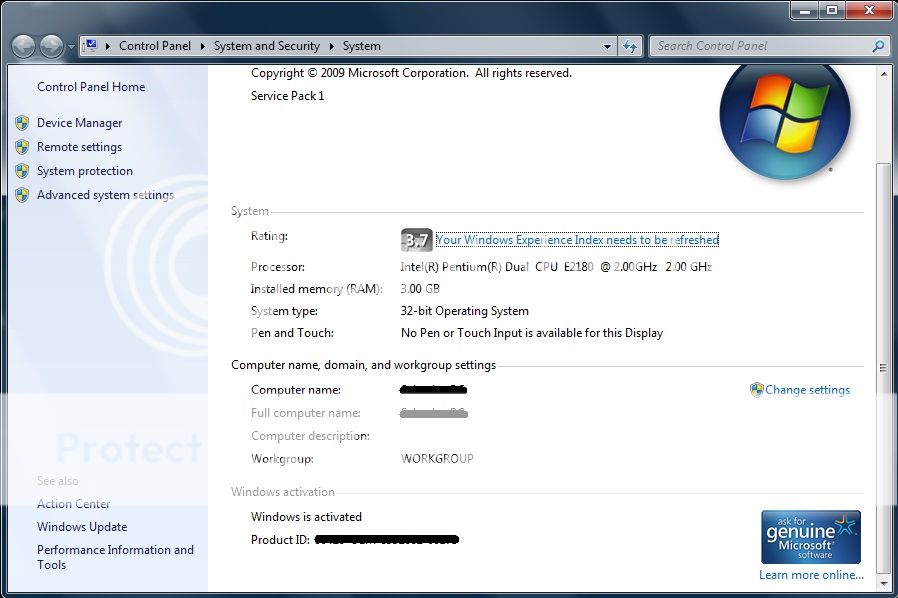Expand the address bar previous locations dropdown
The image size is (898, 598).
coord(607,46)
